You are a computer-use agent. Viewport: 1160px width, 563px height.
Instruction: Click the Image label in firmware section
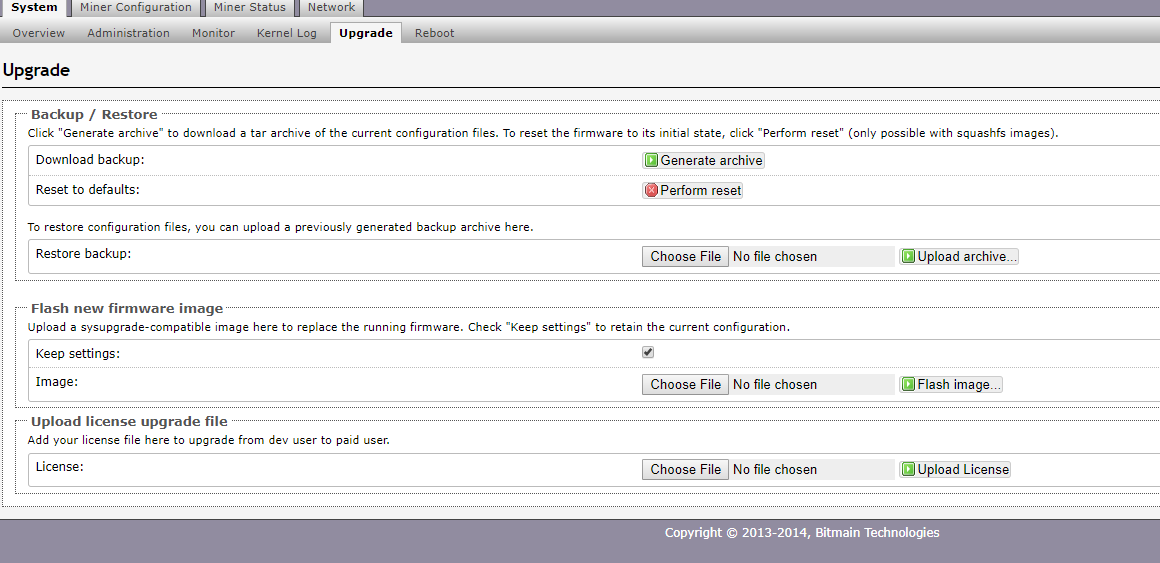tap(56, 382)
